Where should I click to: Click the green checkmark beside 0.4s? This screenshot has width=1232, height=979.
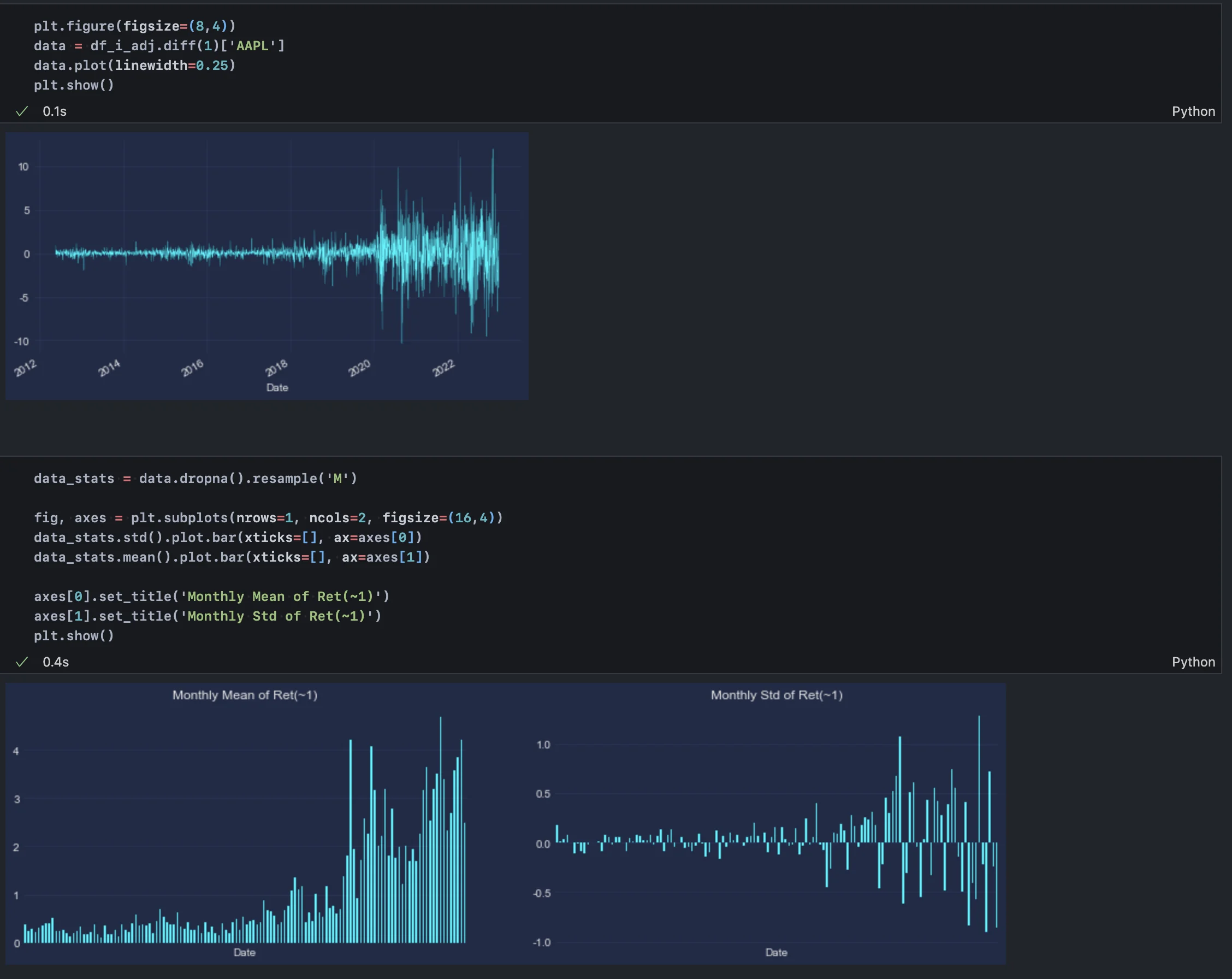tap(22, 662)
